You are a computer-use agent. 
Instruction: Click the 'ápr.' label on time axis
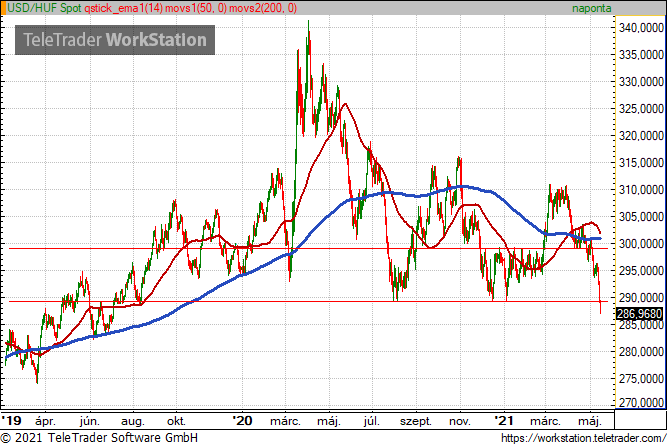[45, 421]
